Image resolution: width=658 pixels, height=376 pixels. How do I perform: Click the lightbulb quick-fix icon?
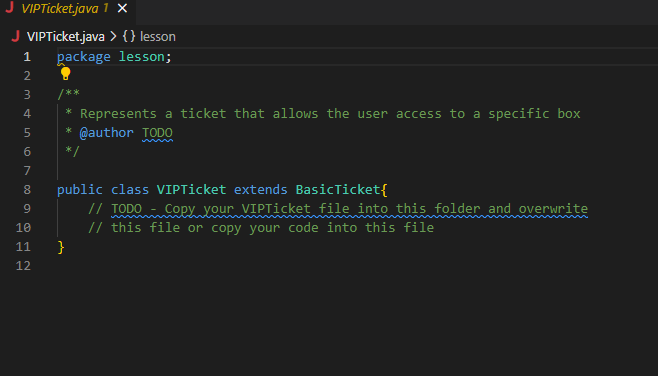click(65, 73)
